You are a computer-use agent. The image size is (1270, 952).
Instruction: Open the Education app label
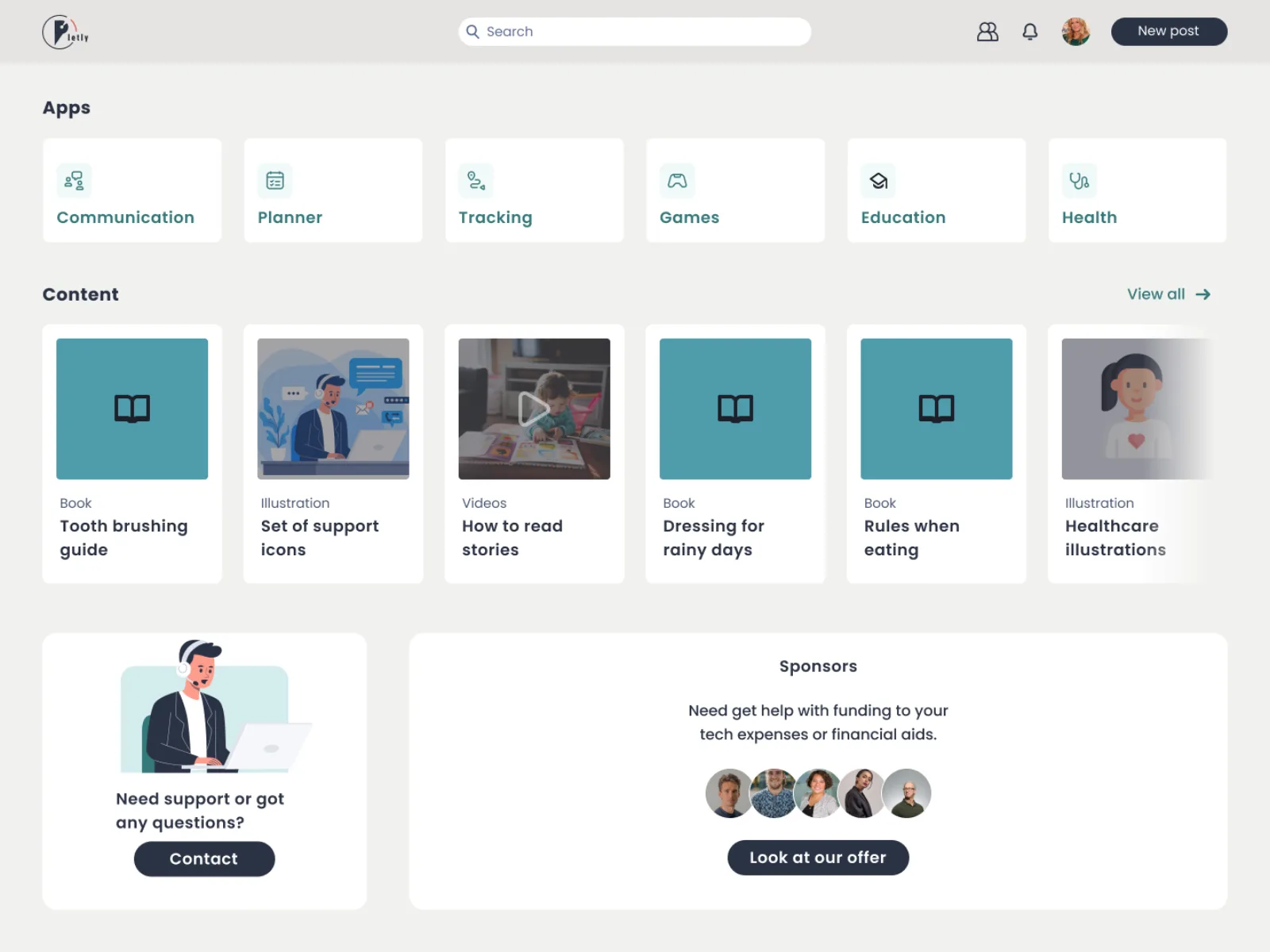coord(903,217)
